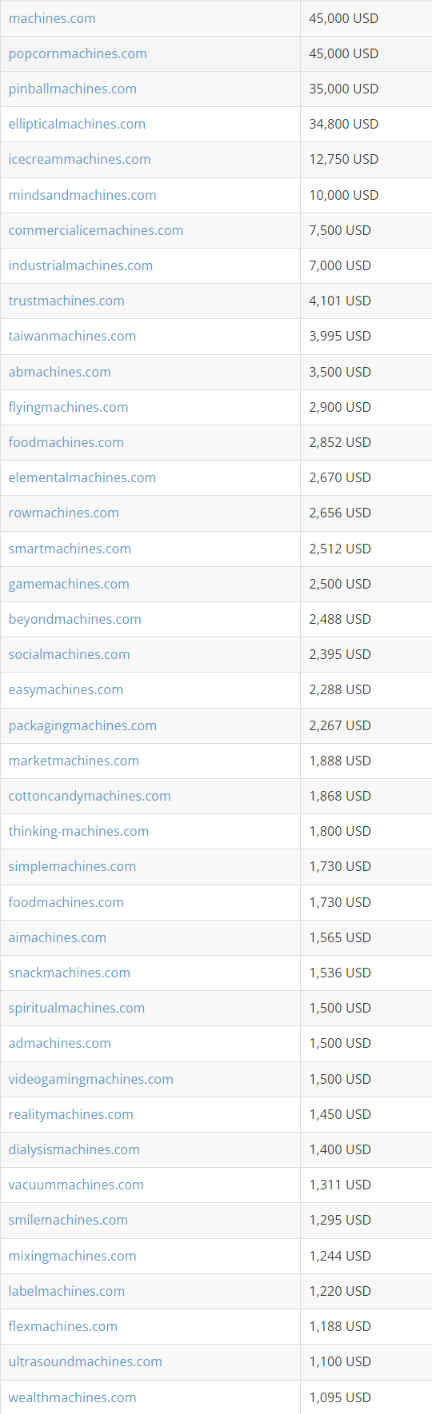Select ellipticalmachines.com link
432x1414 pixels.
77,124
